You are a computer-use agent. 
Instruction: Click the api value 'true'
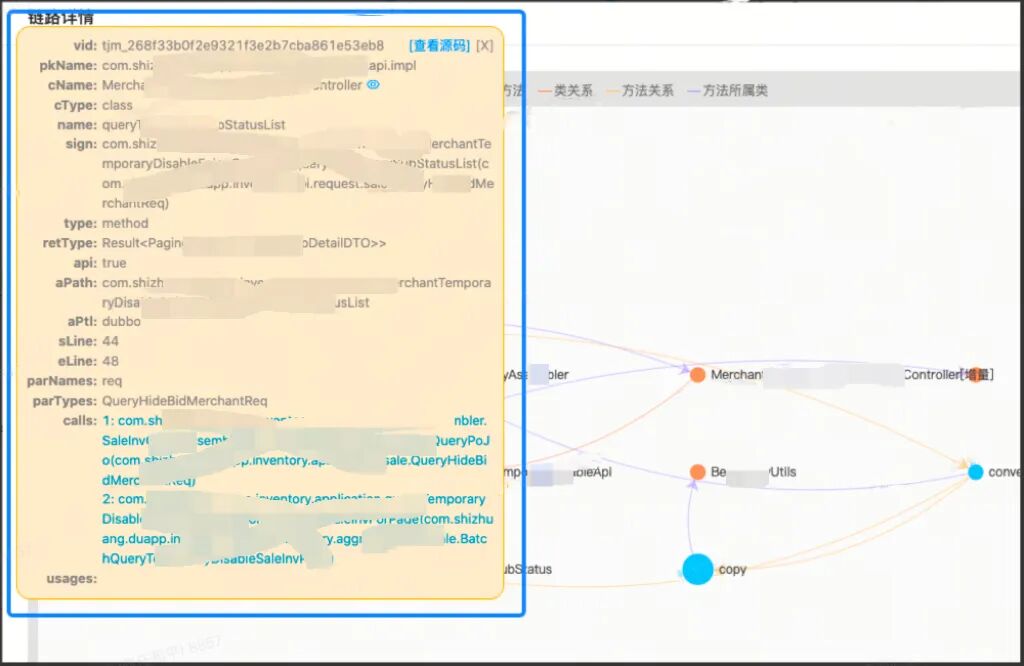pyautogui.click(x=114, y=263)
